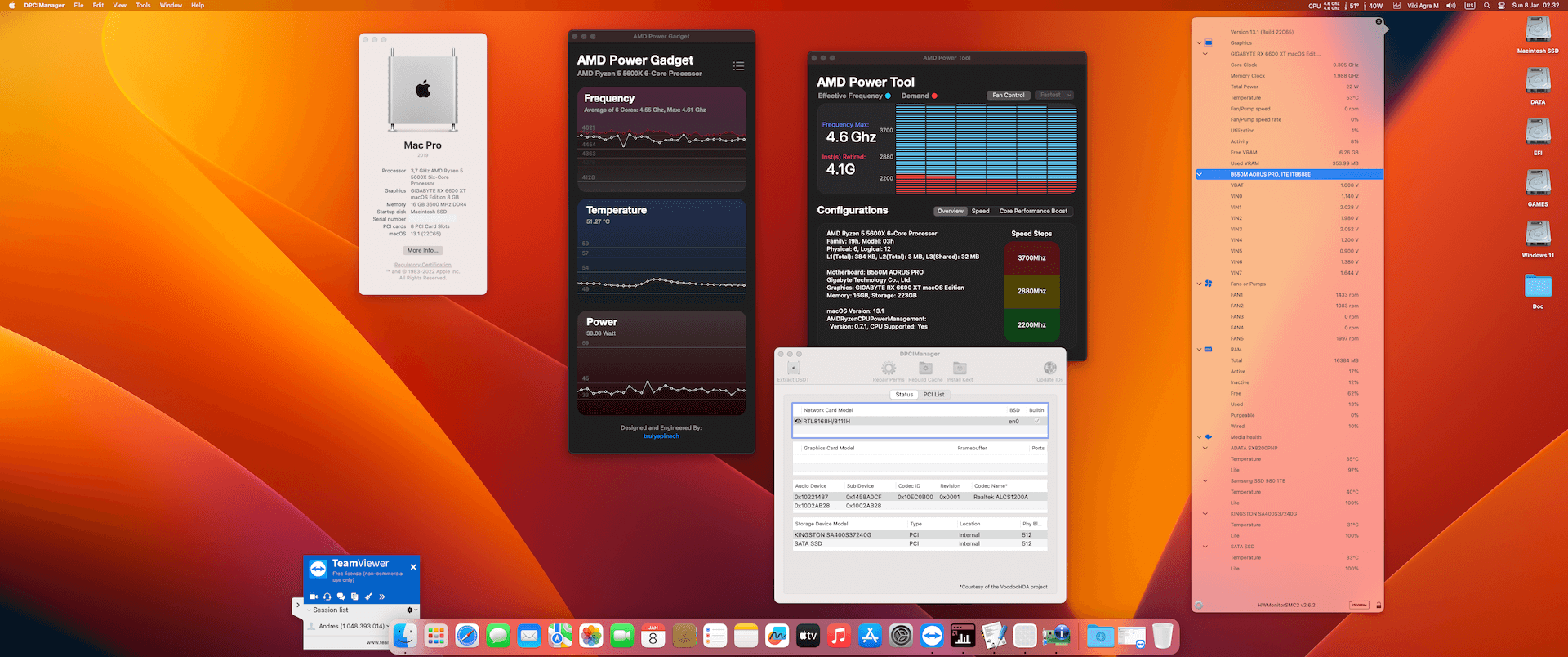Image resolution: width=1568 pixels, height=657 pixels.
Task: Select 2200Mhz green speed step
Action: pyautogui.click(x=1031, y=324)
